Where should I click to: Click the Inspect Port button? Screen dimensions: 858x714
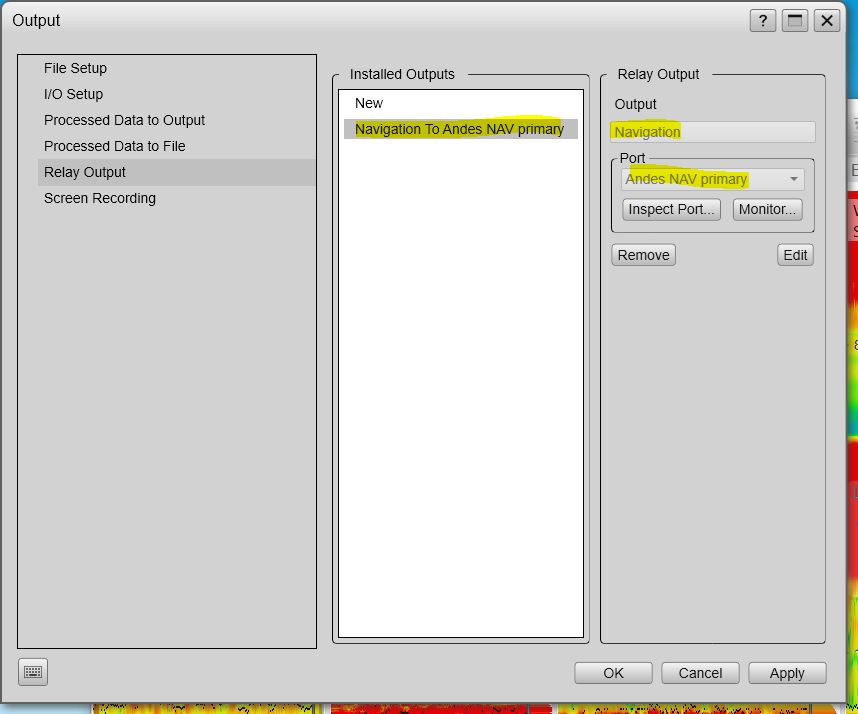coord(671,210)
